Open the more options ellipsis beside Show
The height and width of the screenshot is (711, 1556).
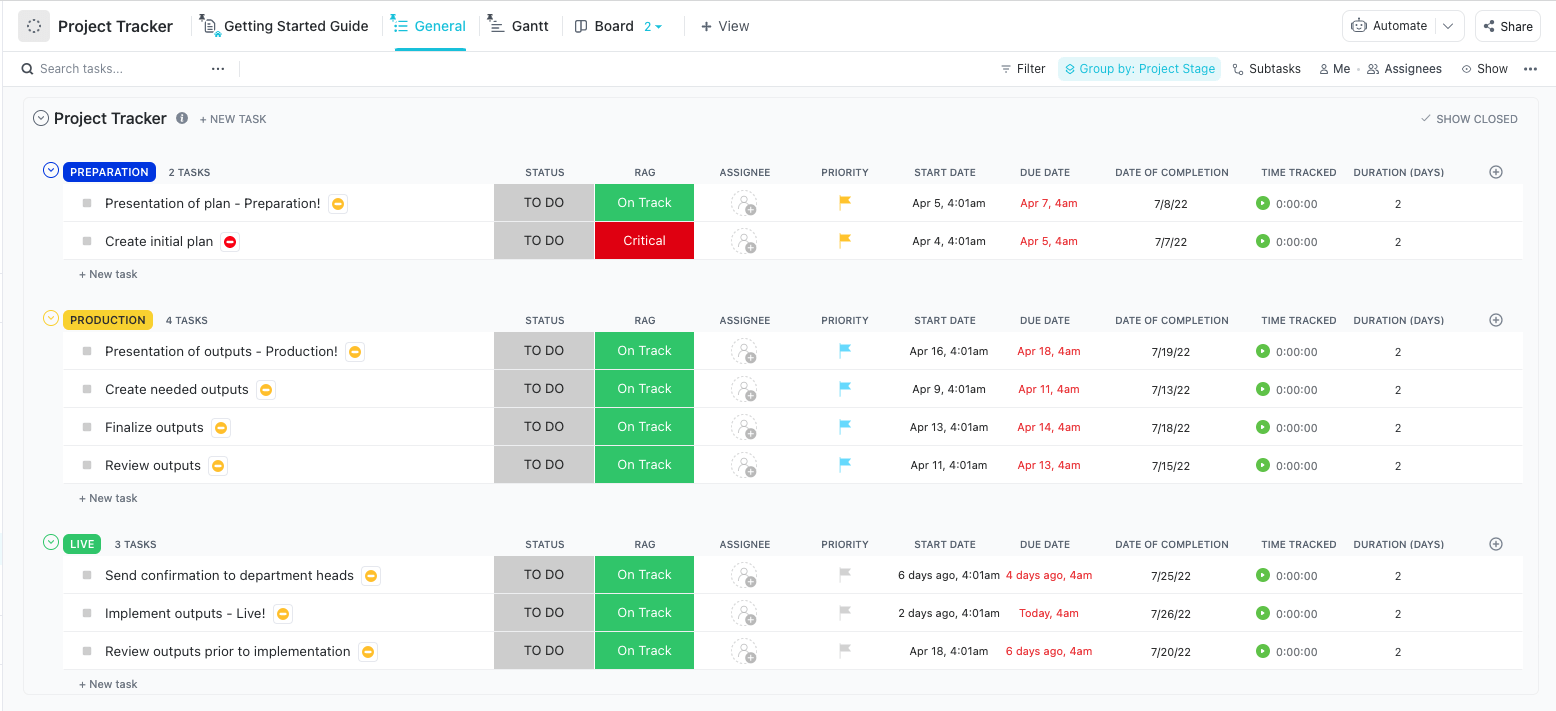1530,69
